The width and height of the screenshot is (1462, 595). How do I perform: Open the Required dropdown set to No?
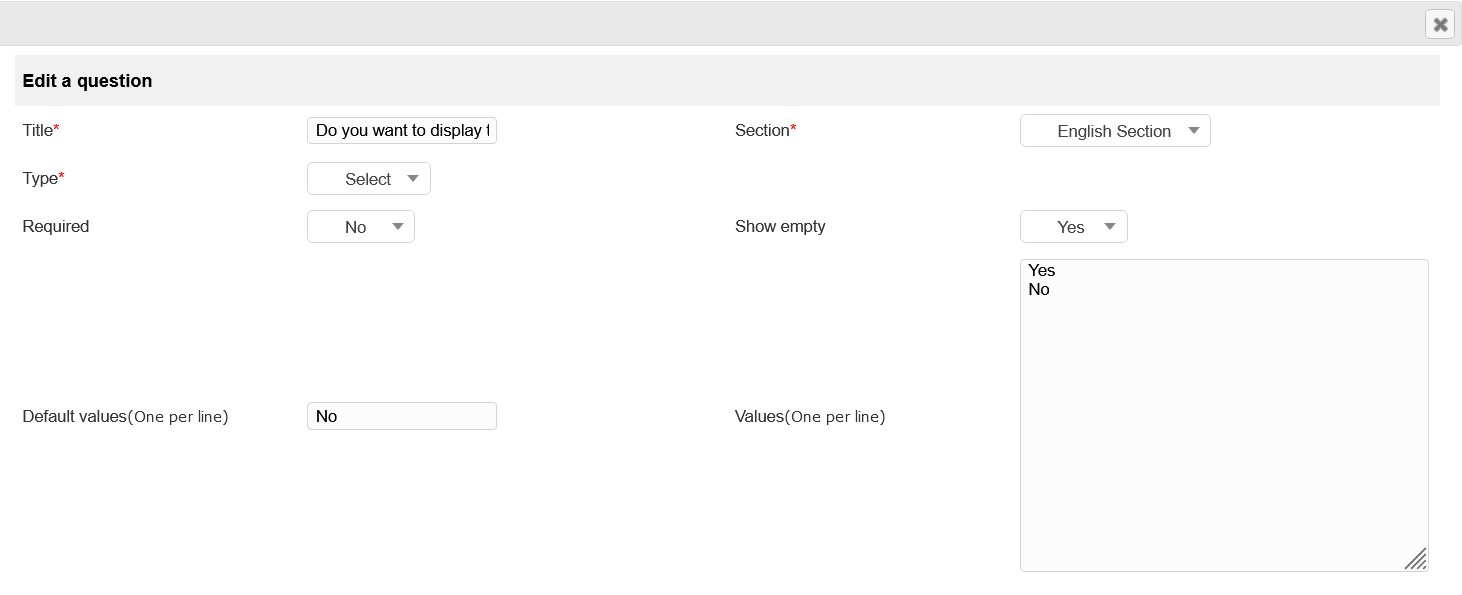tap(360, 226)
